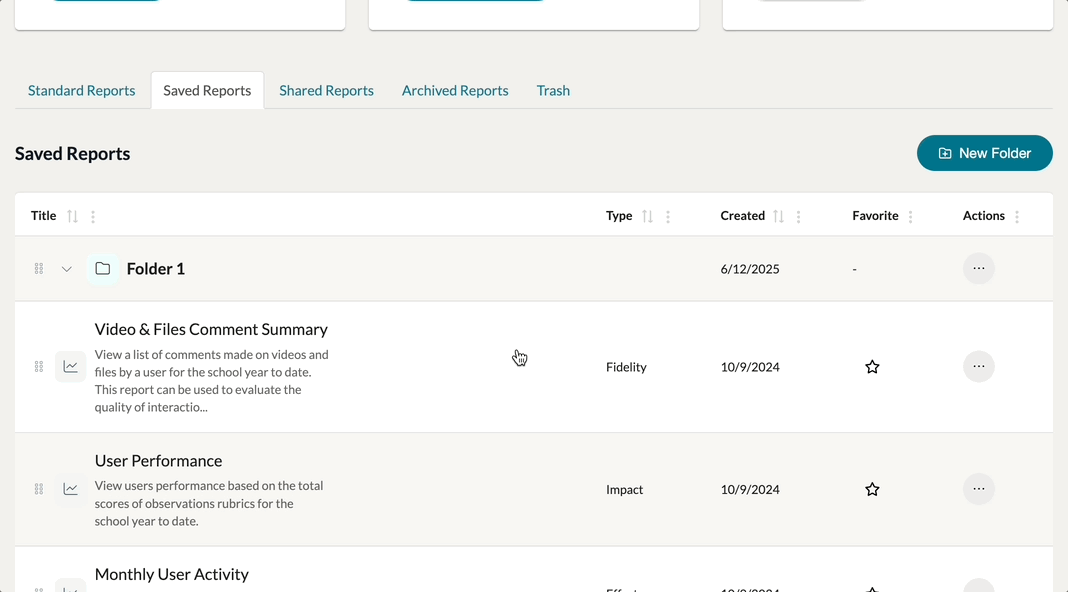Open actions menu for User Performance report
The height and width of the screenshot is (592, 1068).
pyautogui.click(x=978, y=489)
